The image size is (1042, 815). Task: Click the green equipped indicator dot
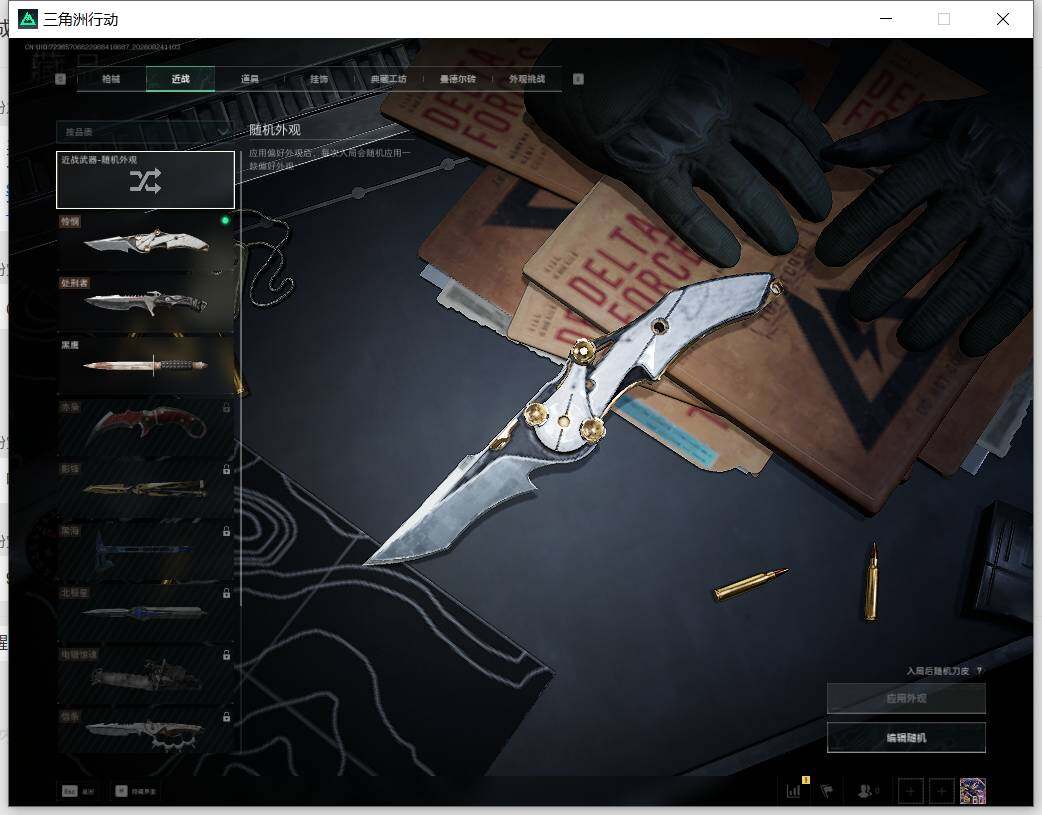click(225, 220)
